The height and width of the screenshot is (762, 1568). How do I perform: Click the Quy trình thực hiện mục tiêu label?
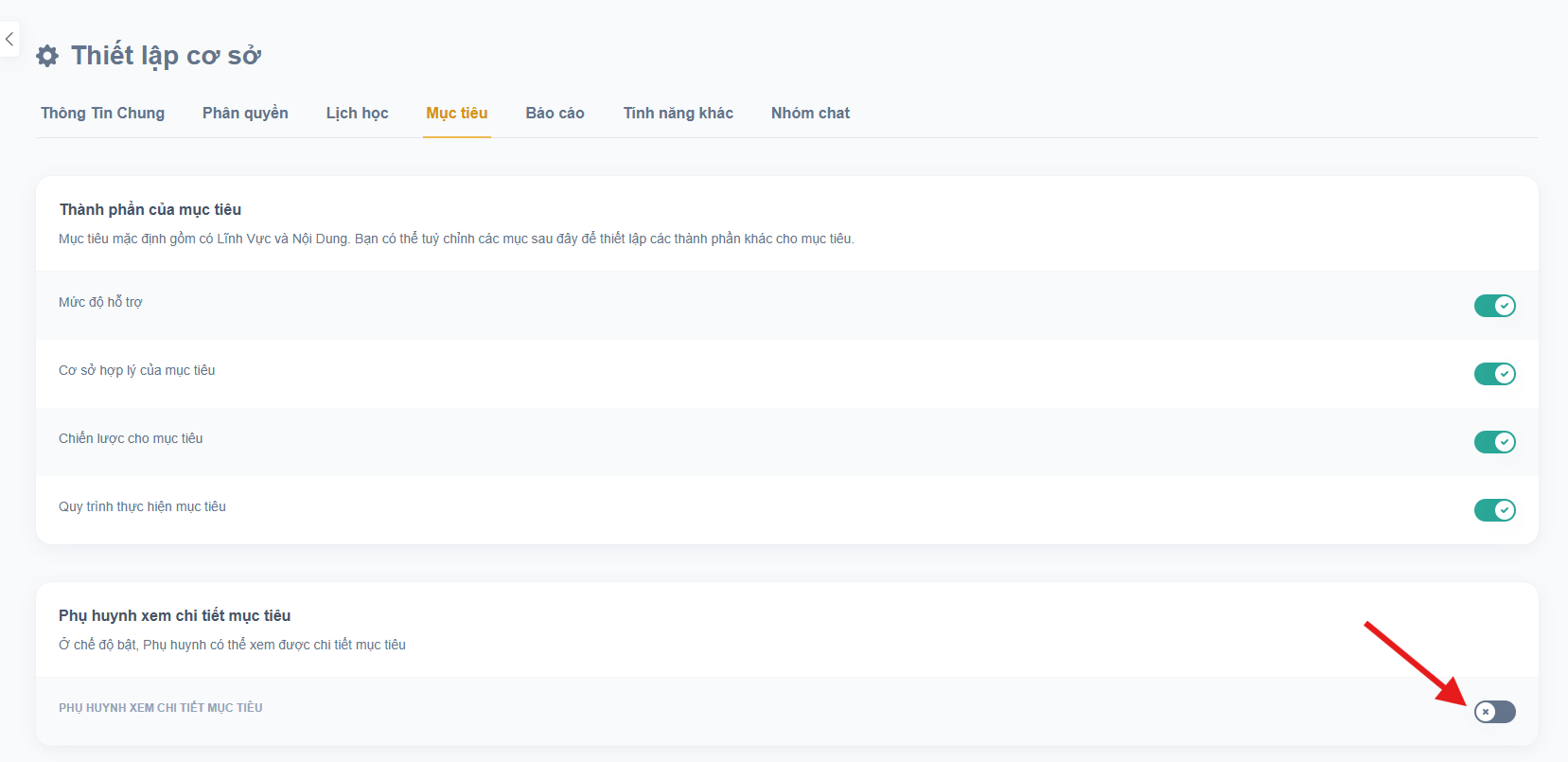[142, 506]
